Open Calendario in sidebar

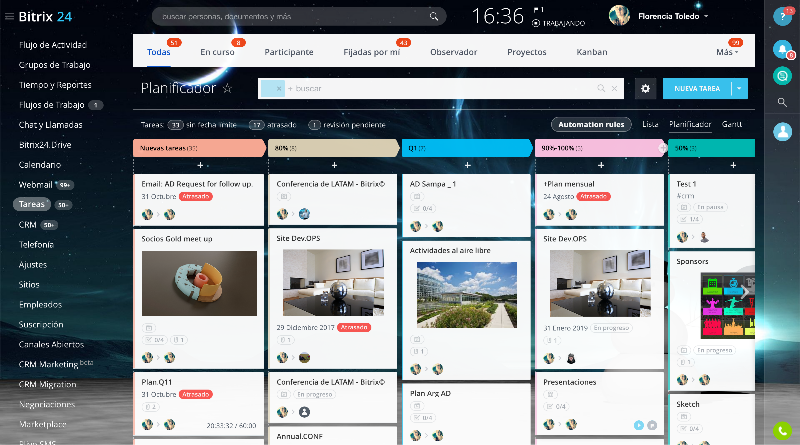40,165
